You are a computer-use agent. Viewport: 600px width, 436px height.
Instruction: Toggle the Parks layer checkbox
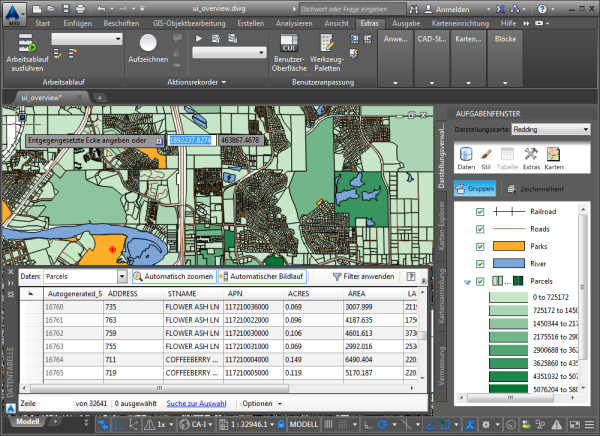coord(481,246)
